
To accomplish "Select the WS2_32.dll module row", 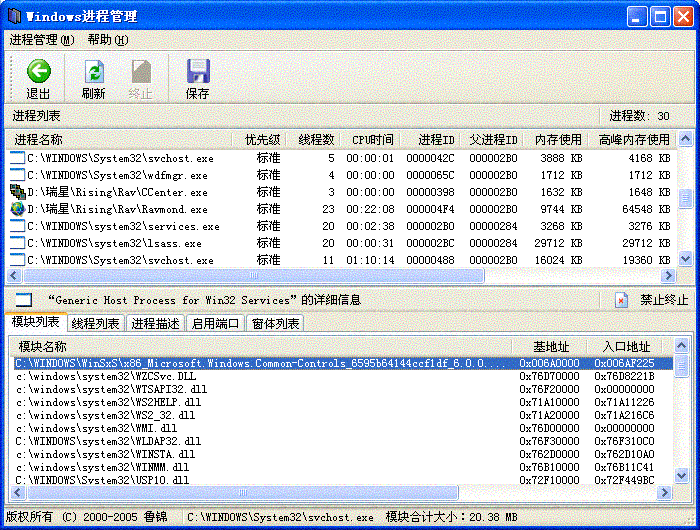I will point(342,415).
